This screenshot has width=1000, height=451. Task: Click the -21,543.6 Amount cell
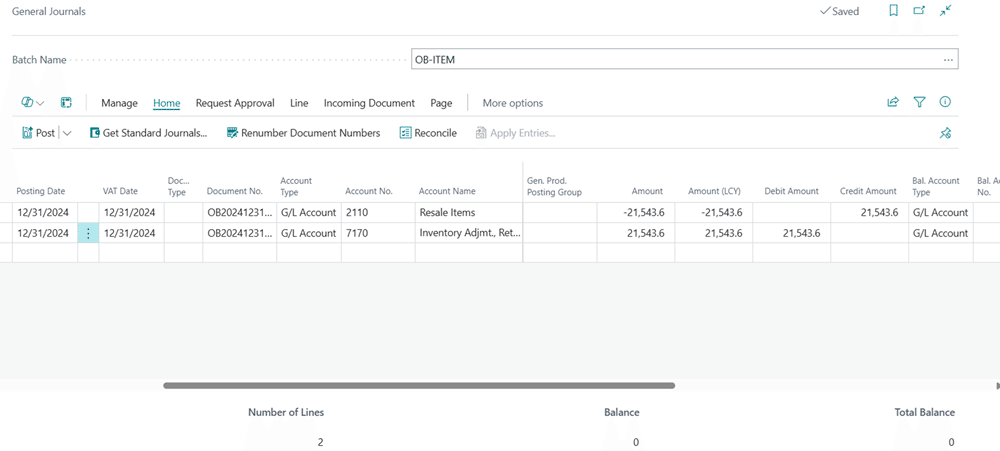click(636, 213)
